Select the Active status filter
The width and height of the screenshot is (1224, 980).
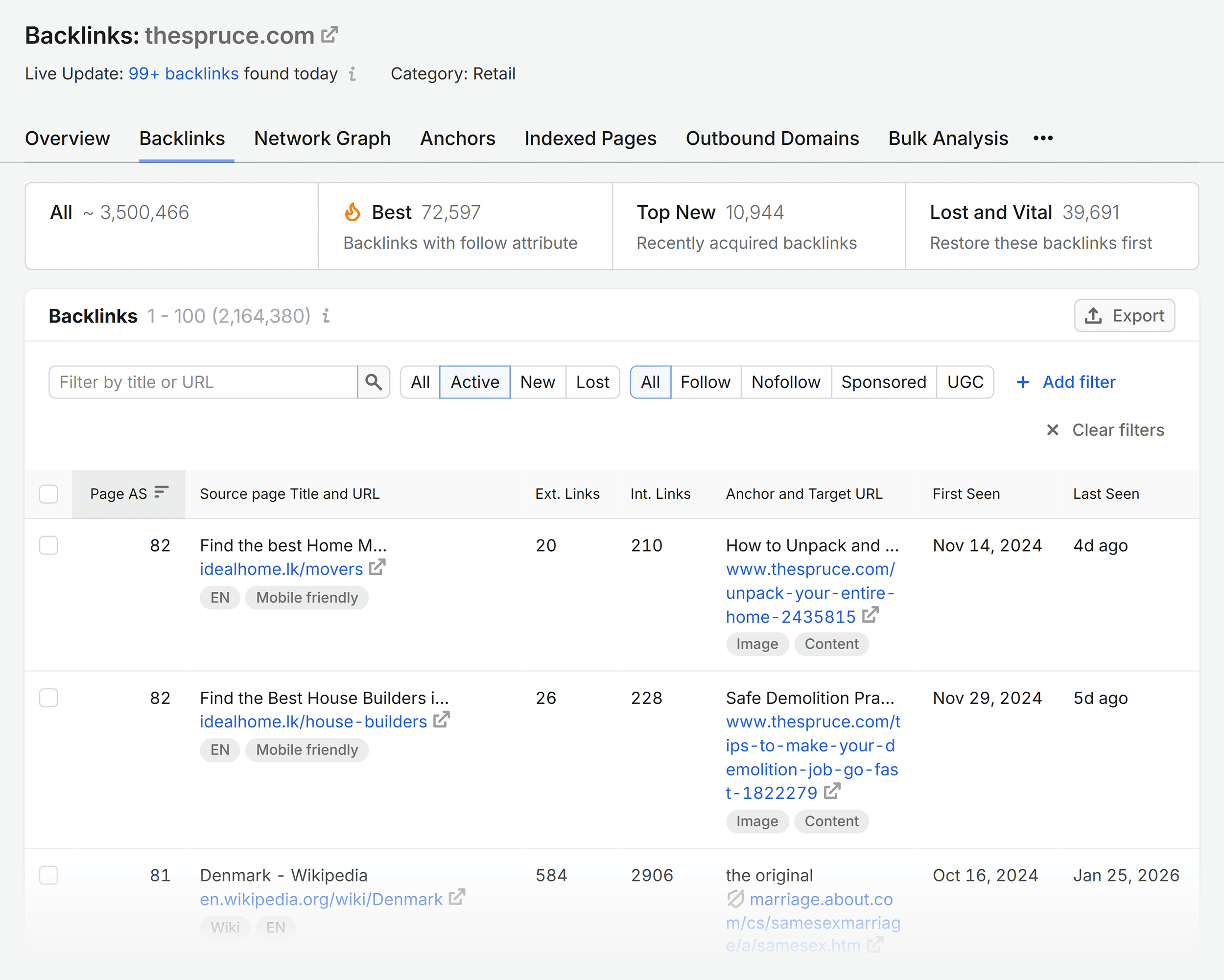click(x=474, y=382)
